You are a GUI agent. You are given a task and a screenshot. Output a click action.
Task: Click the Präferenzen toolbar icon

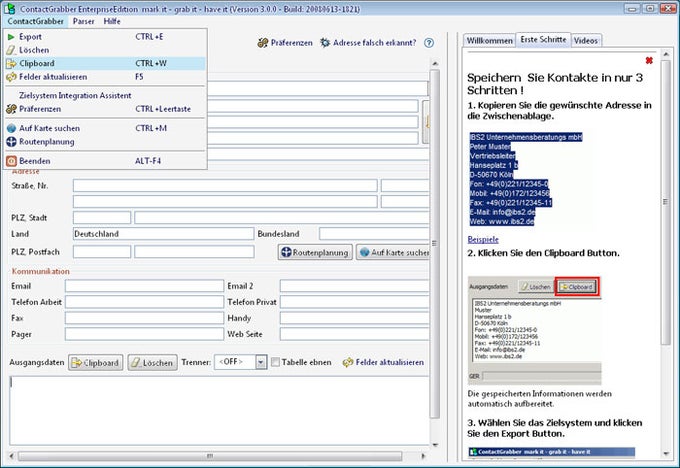pyautogui.click(x=262, y=43)
